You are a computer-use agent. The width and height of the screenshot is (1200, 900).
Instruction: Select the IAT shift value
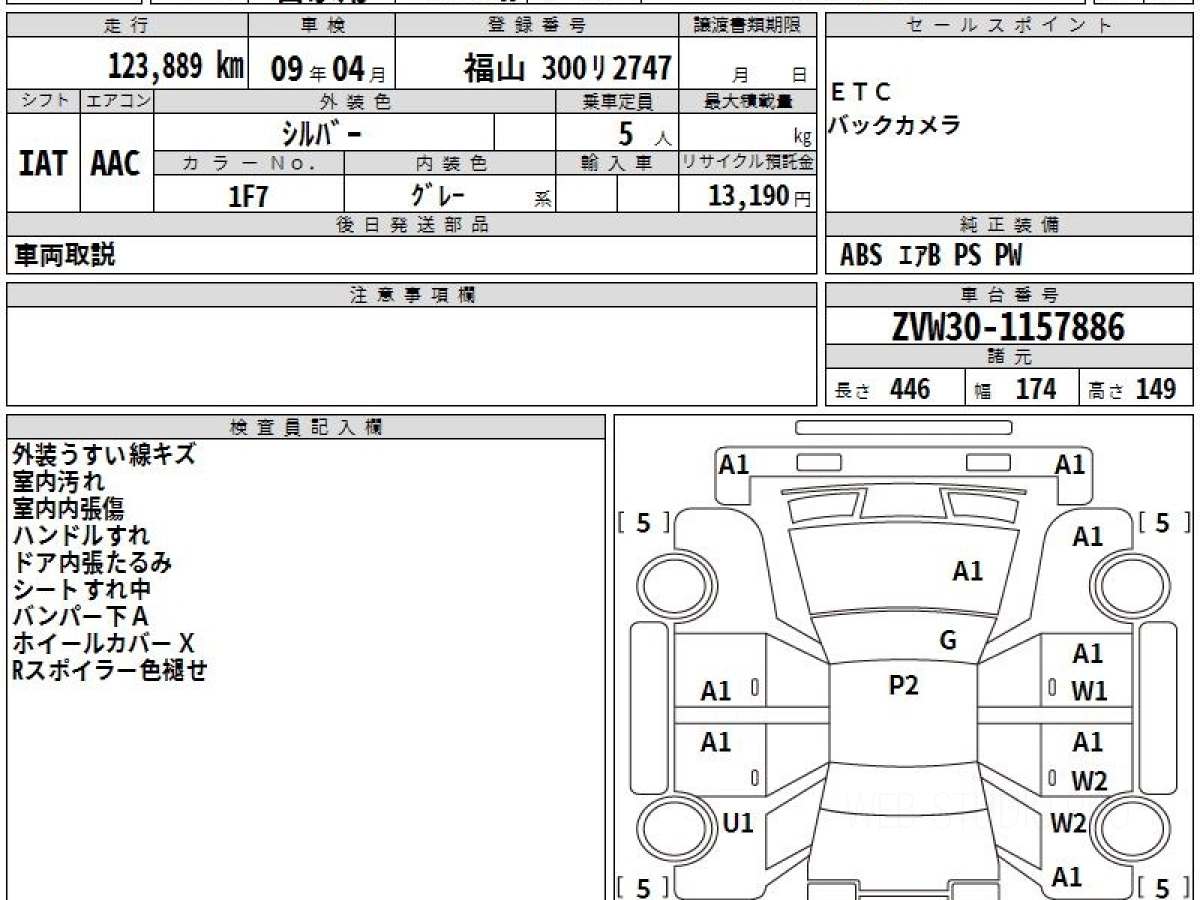point(43,164)
